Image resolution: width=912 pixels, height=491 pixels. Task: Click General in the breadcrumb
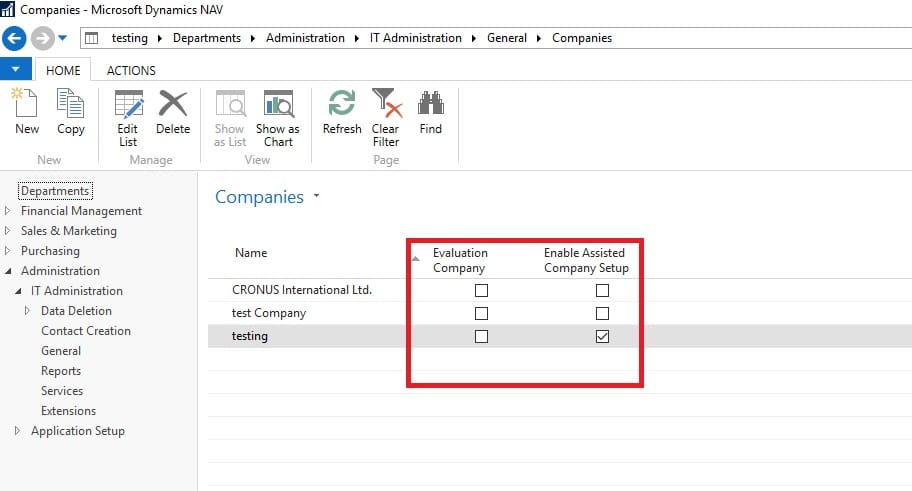507,38
